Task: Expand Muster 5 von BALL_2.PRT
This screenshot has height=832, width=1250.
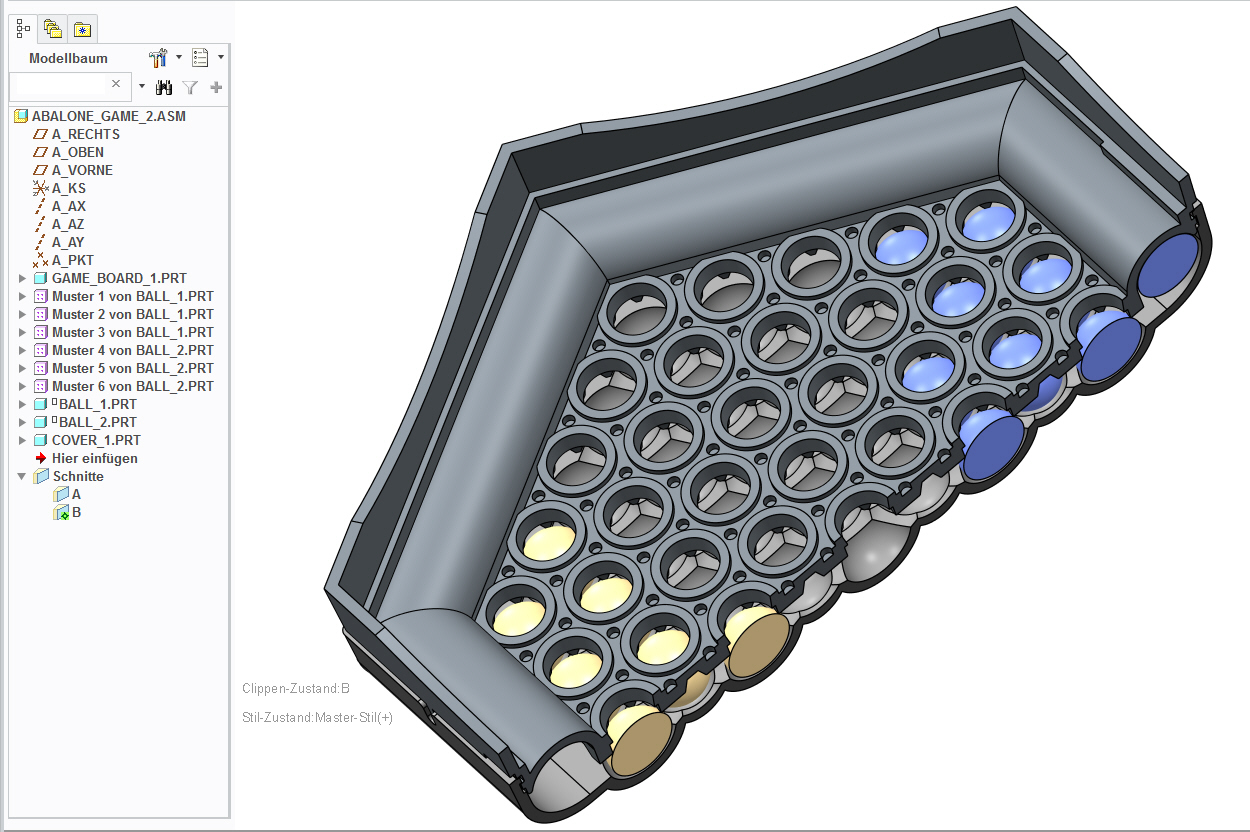Action: click(22, 368)
